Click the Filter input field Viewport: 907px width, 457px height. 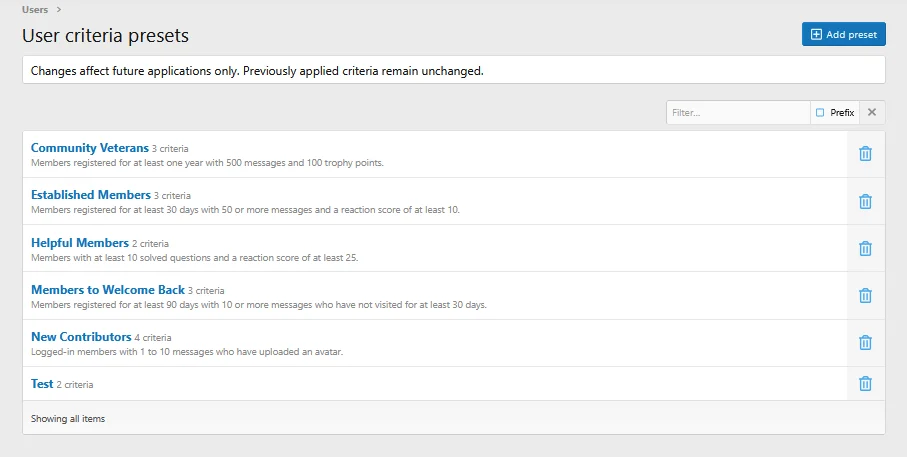pos(738,112)
